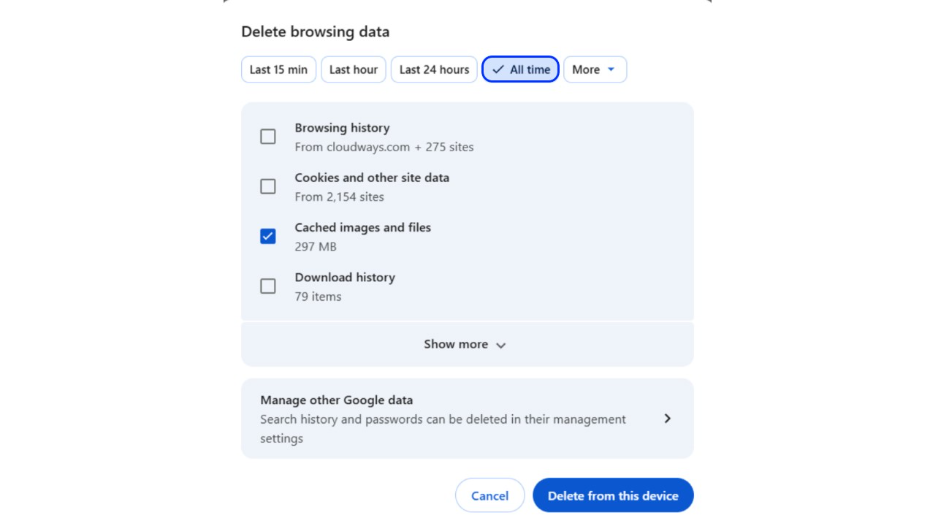
Task: Click the Download history label text
Action: click(x=344, y=277)
